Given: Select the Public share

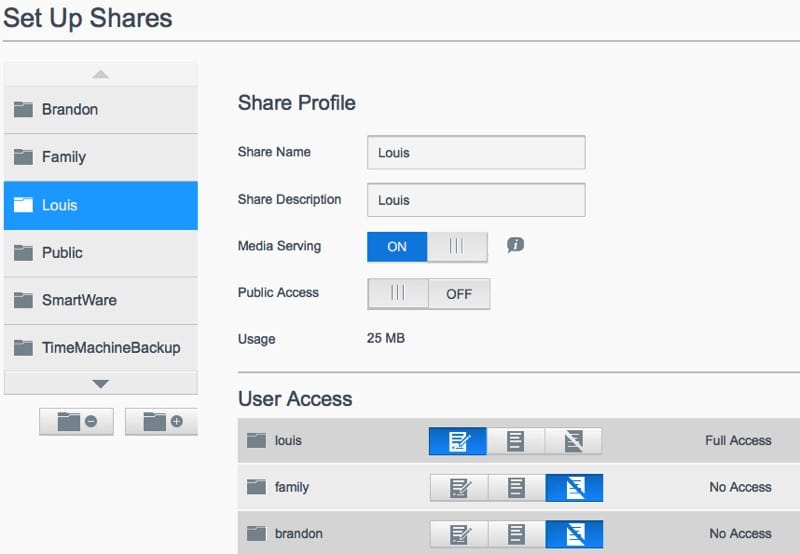Looking at the screenshot, I should click(100, 253).
